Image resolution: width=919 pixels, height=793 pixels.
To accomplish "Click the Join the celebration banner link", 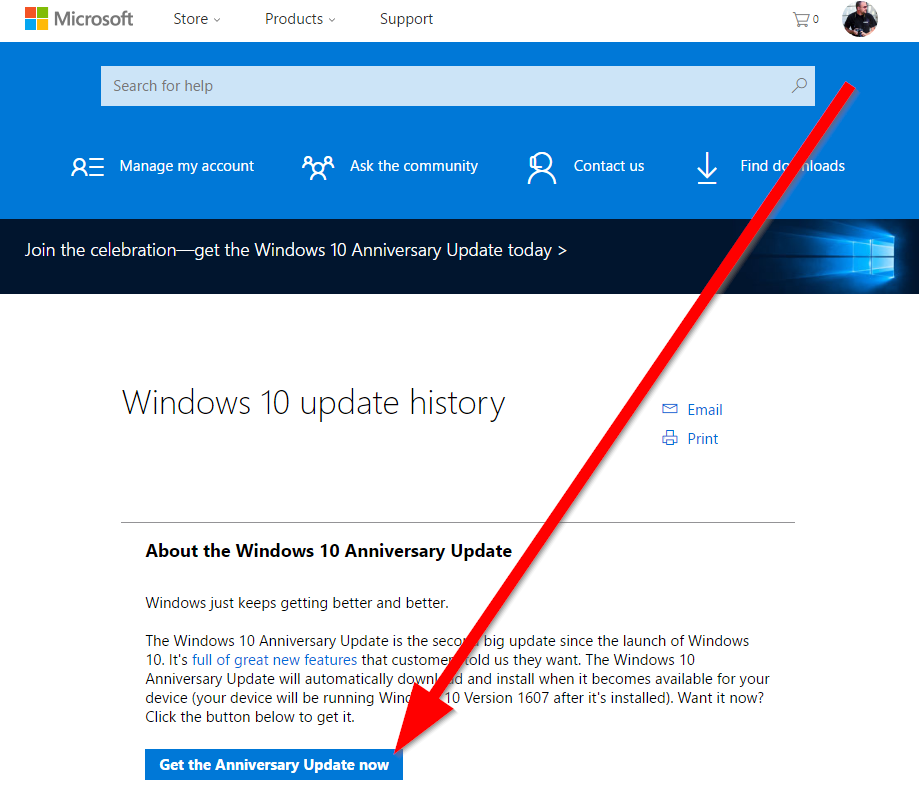I will [x=295, y=250].
